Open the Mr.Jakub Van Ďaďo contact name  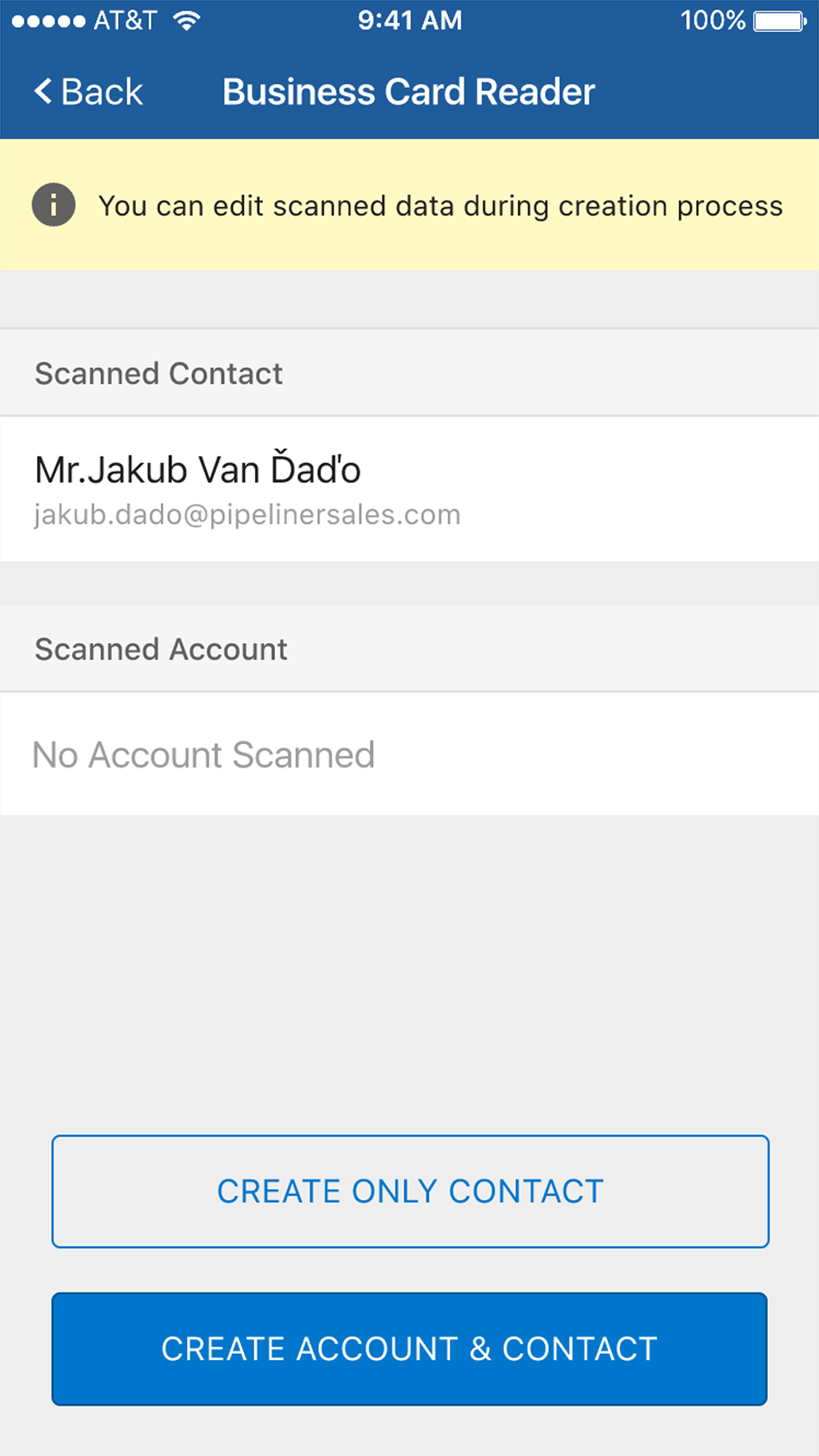click(198, 469)
